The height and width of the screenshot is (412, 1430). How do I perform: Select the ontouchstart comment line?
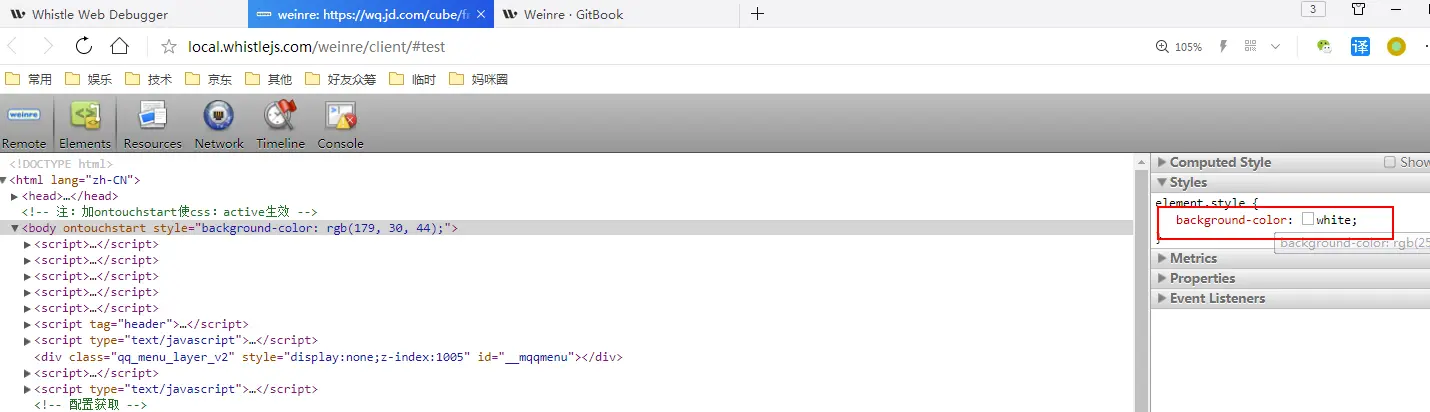[169, 212]
